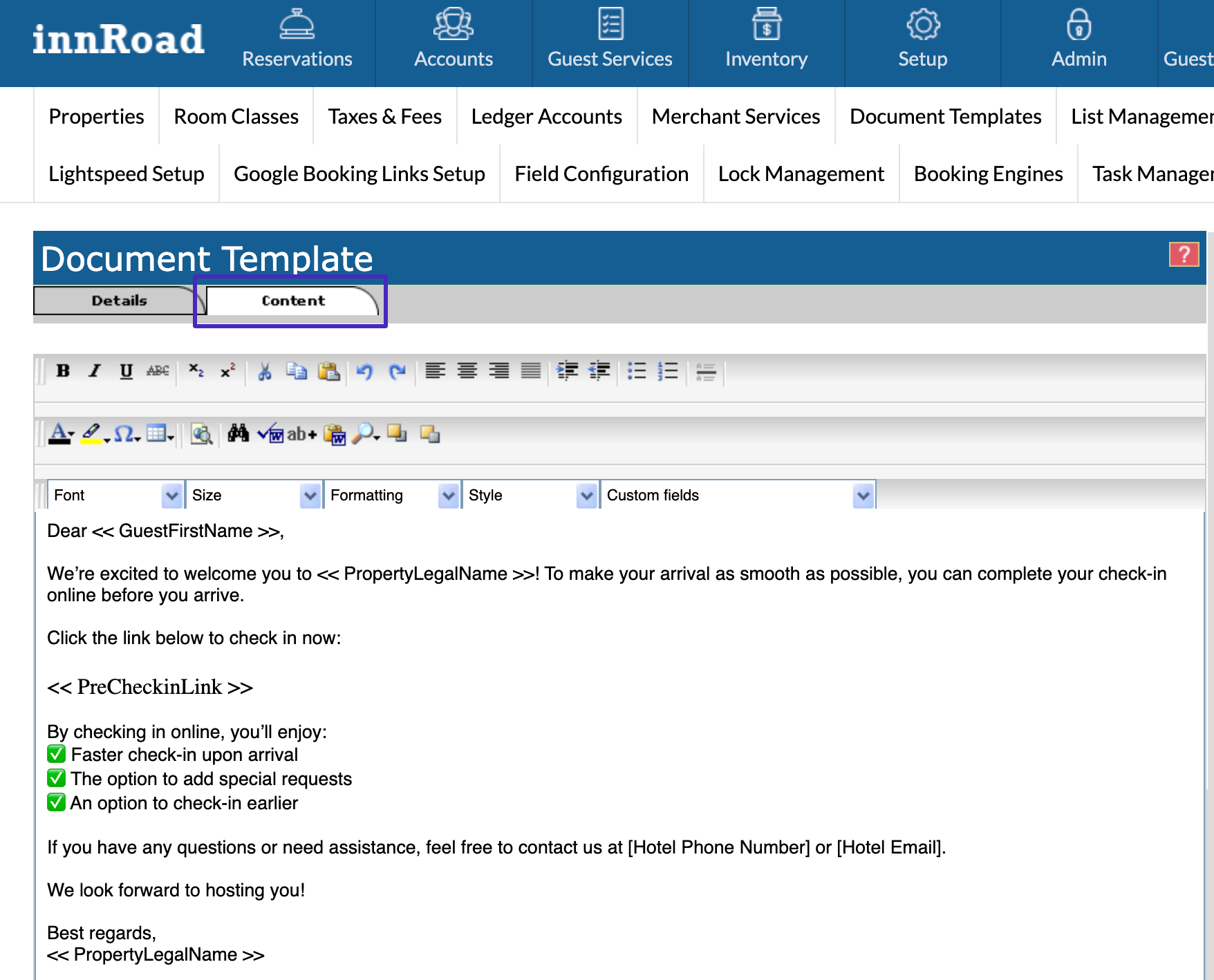Go to Properties setup page
This screenshot has height=980, width=1214.
pos(96,116)
